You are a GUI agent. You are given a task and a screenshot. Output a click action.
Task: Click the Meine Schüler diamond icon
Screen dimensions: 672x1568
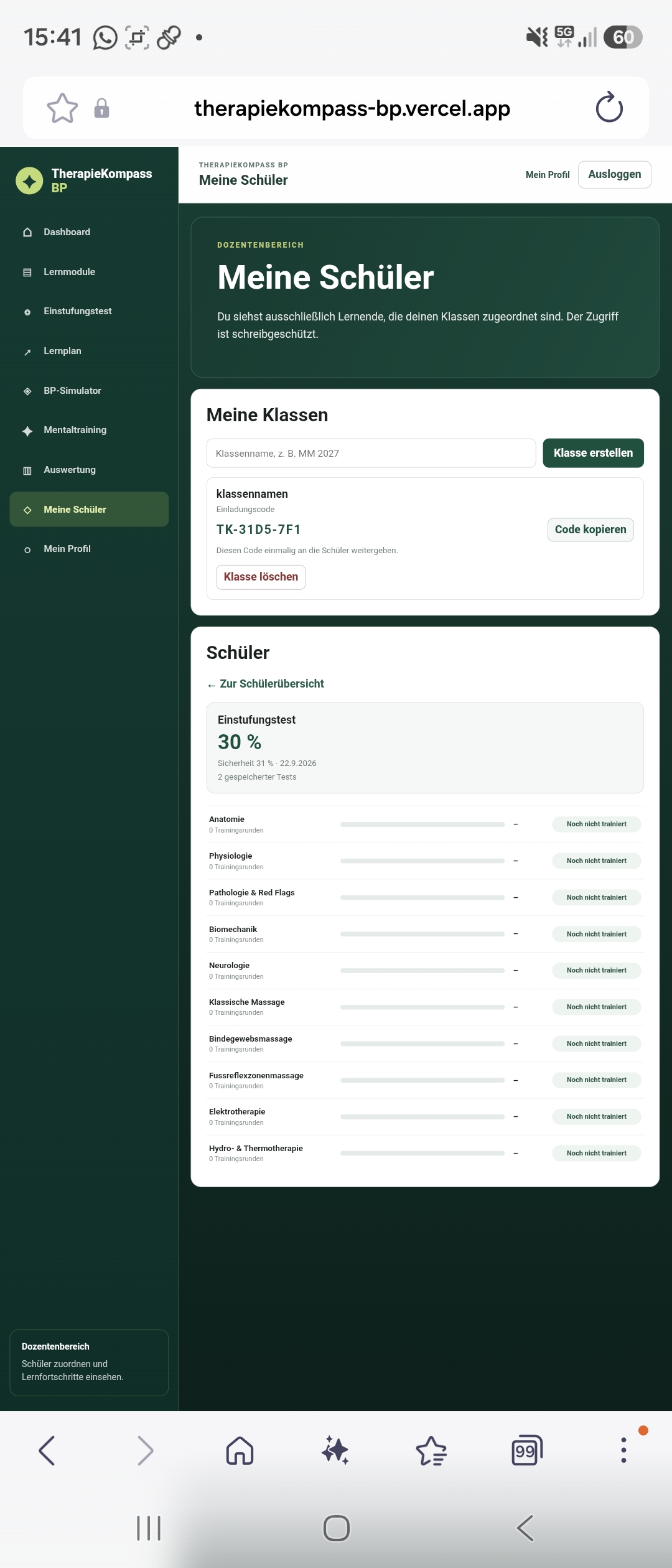click(x=27, y=510)
